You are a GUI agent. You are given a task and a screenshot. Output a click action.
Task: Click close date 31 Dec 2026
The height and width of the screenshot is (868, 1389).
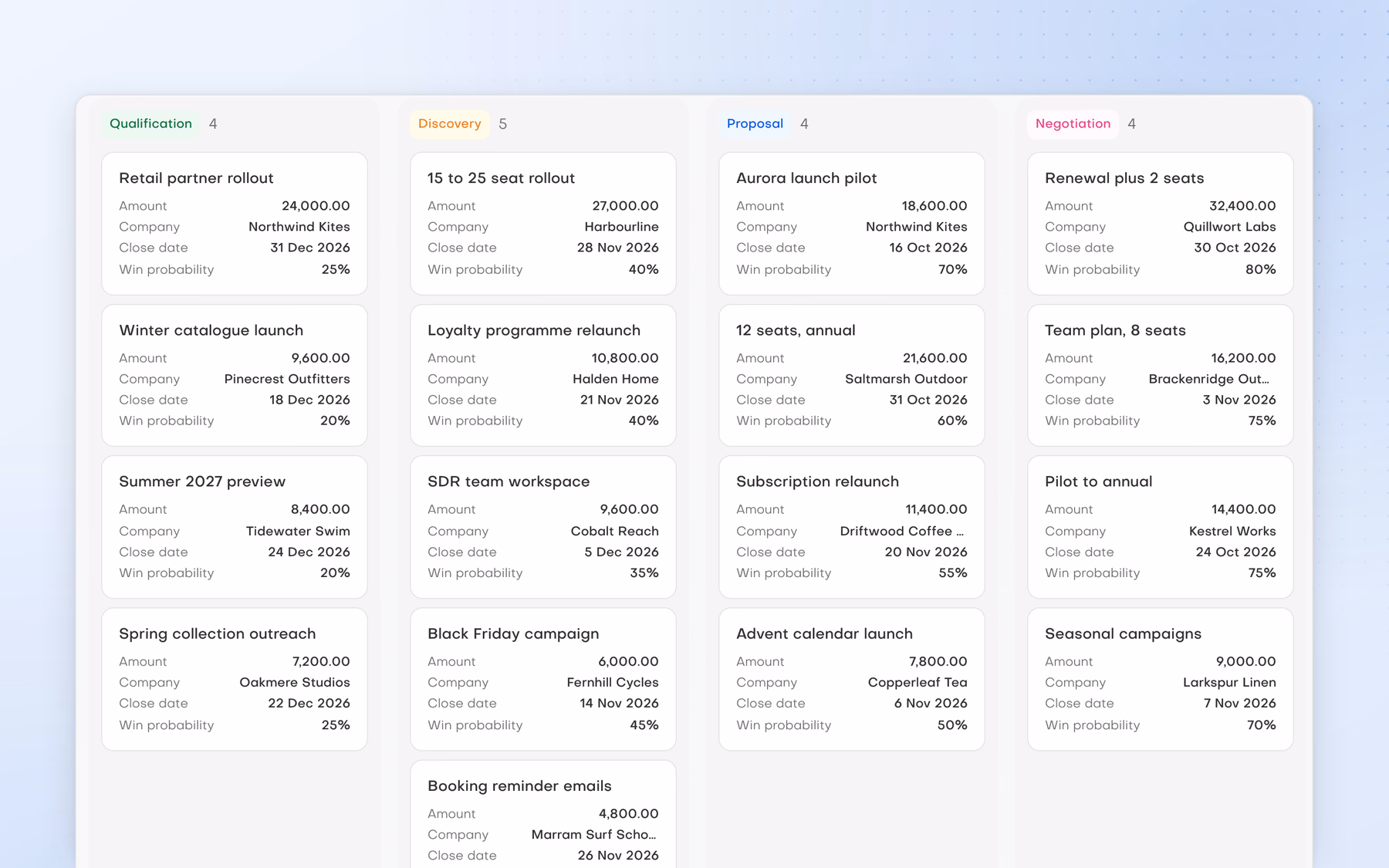[310, 248]
